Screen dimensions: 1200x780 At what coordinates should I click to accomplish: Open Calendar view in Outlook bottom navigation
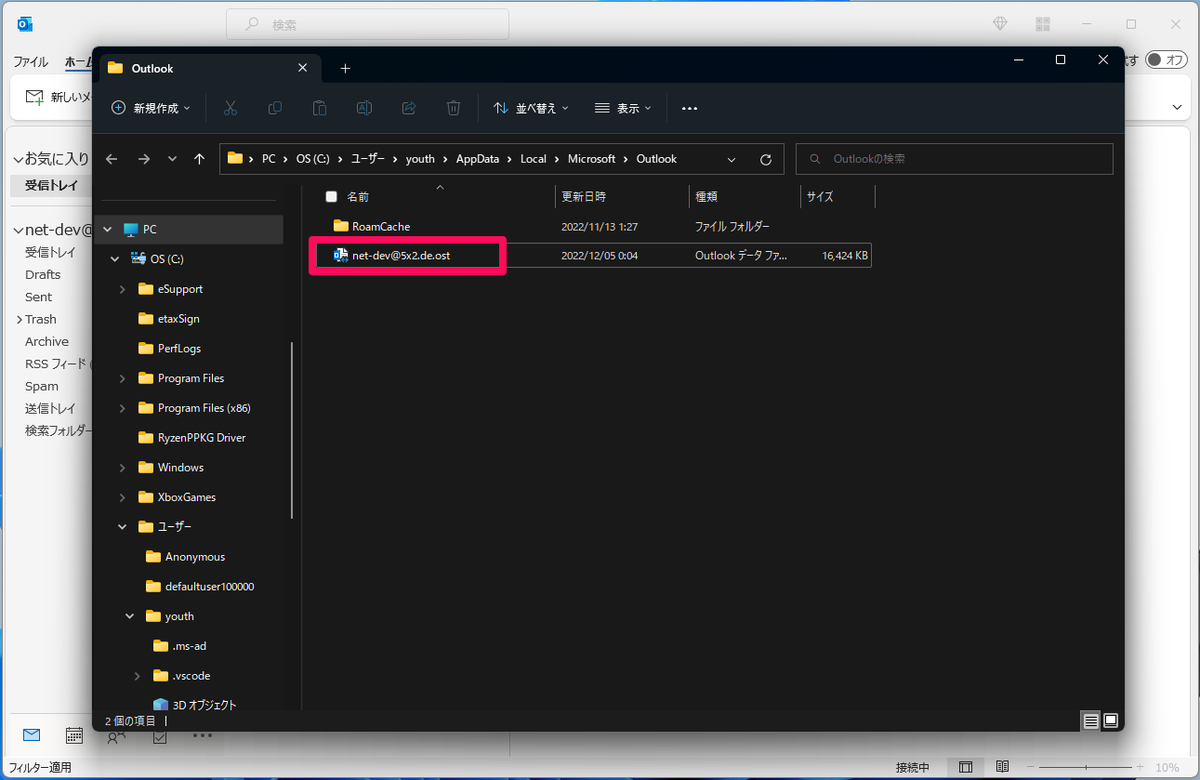point(74,735)
